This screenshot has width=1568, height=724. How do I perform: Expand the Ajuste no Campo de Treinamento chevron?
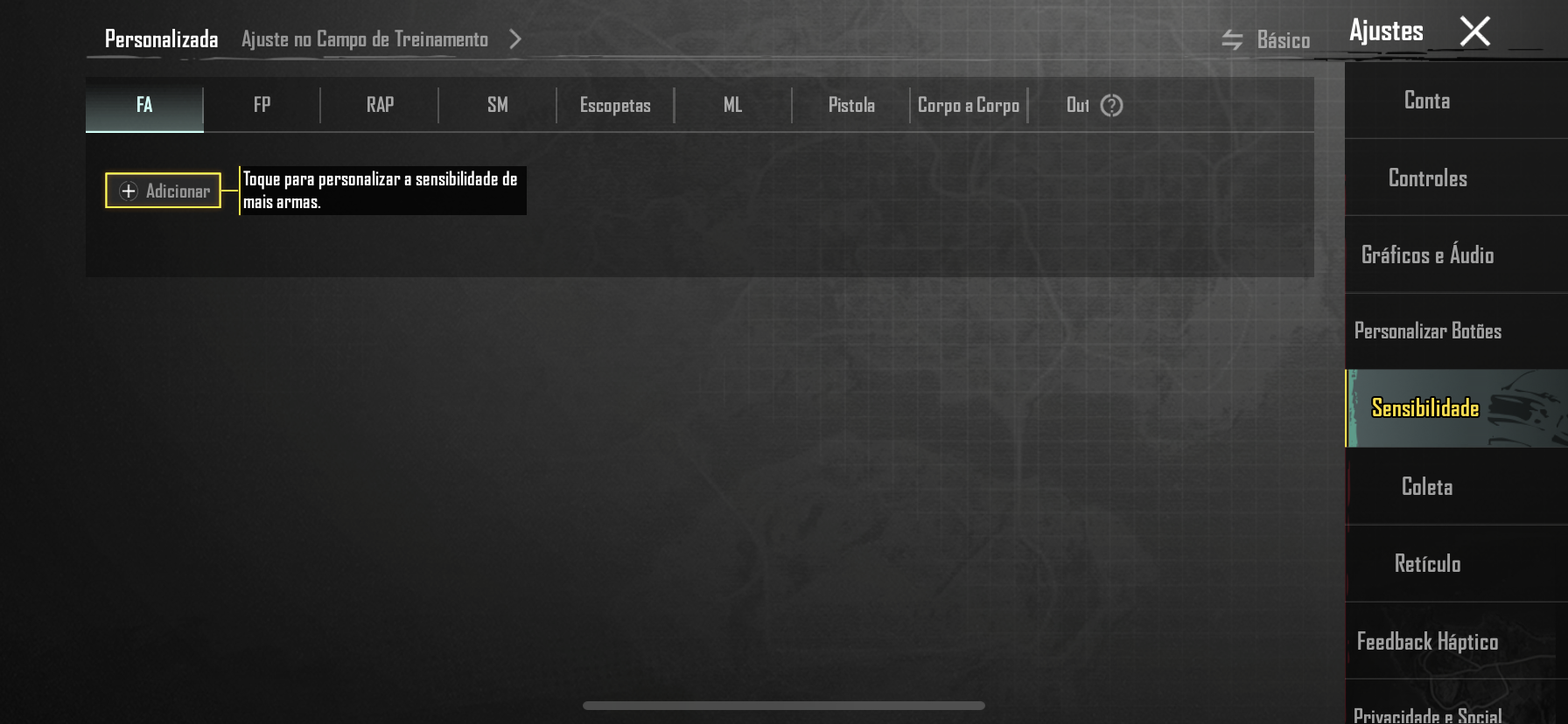pyautogui.click(x=515, y=39)
